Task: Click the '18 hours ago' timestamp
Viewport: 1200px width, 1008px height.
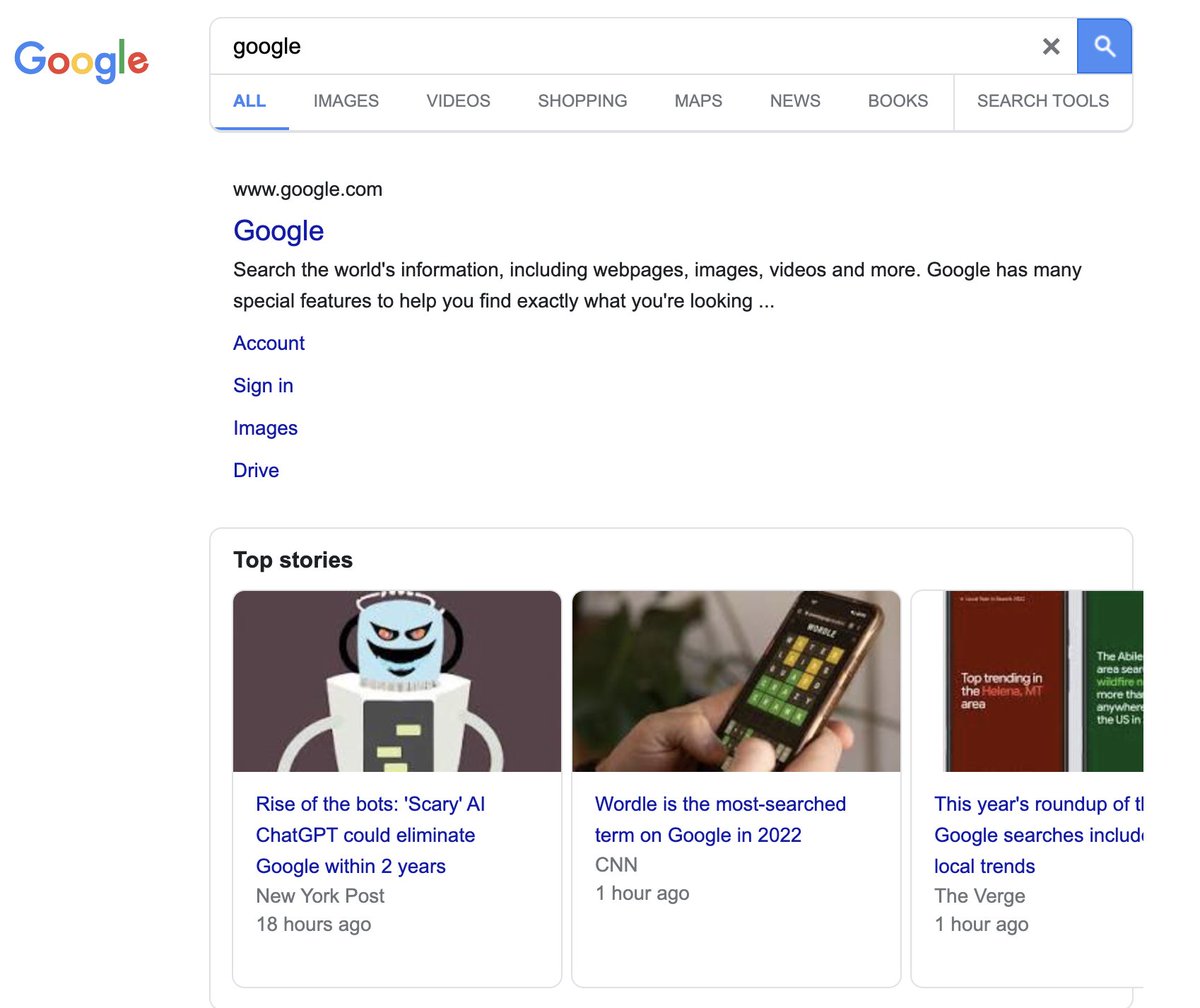Action: pos(313,925)
